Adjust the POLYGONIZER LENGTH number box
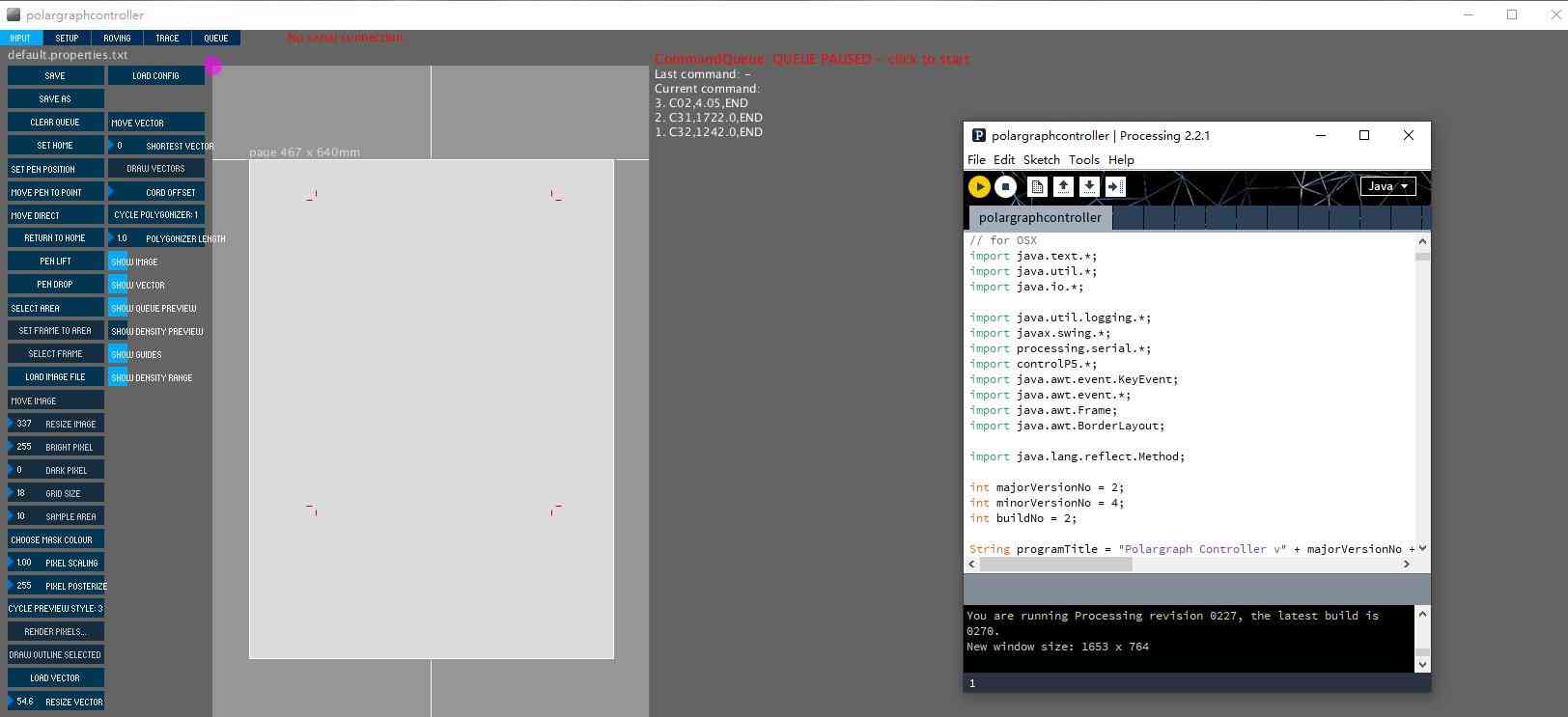Screen dimensions: 1568x717 [155, 238]
